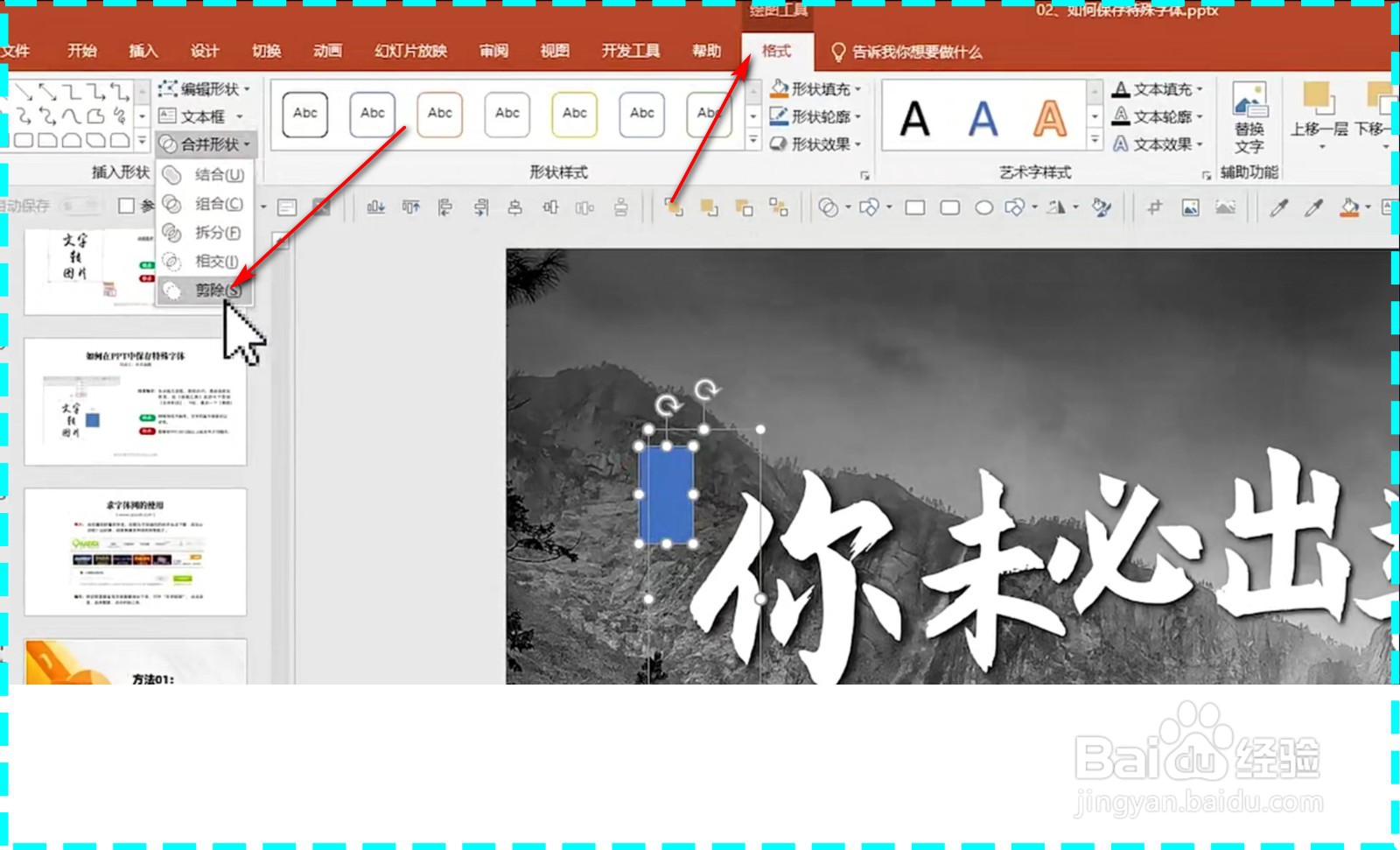Choose the Intersect (相交) merge option
The width and height of the screenshot is (1400, 850).
point(205,262)
